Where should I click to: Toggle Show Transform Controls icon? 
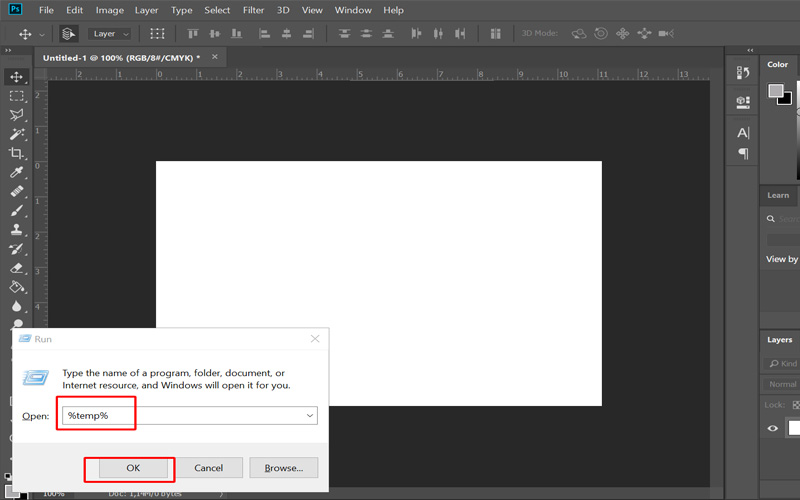[x=157, y=34]
